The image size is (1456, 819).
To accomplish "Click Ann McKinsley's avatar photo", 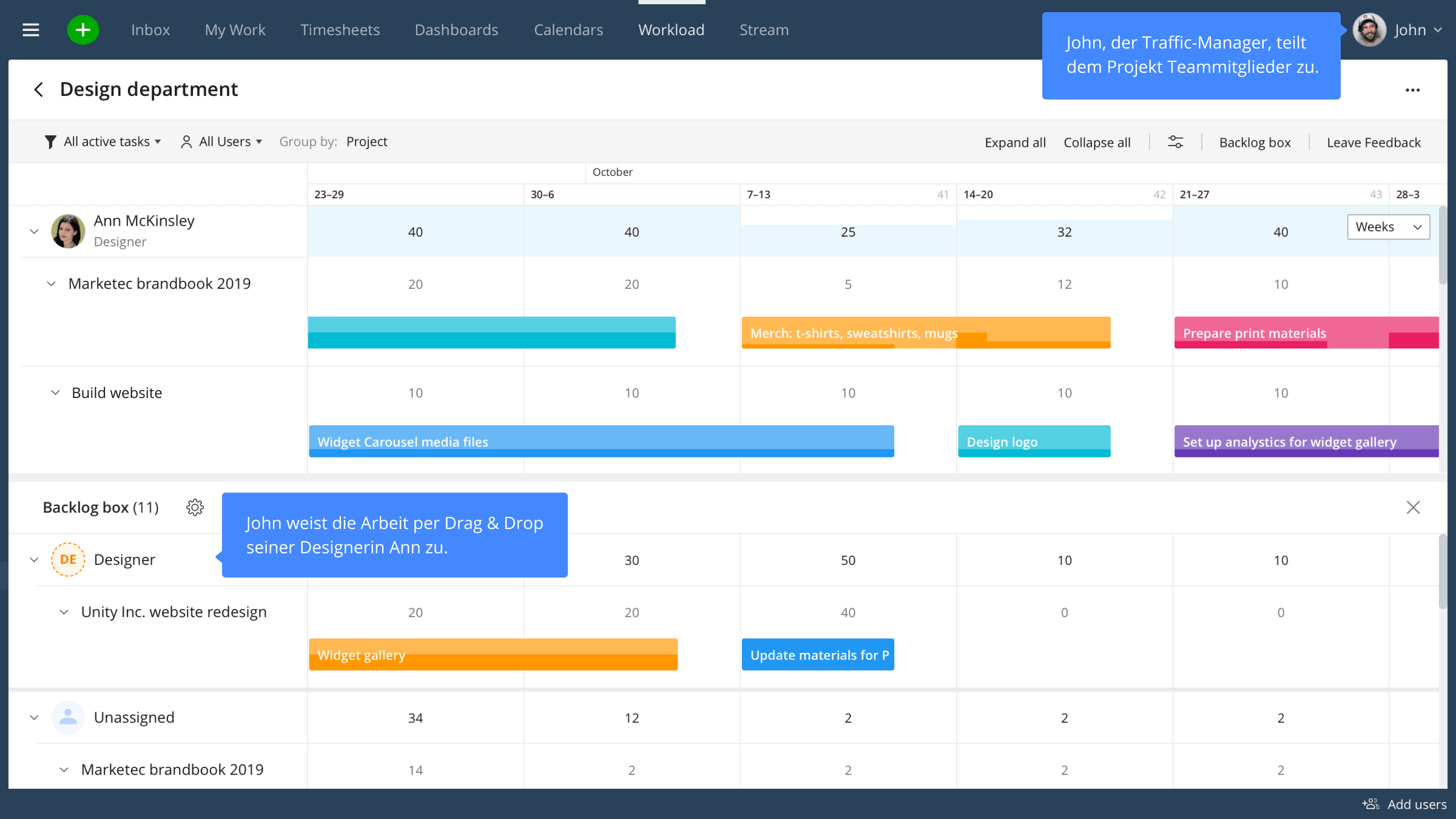I will (68, 231).
